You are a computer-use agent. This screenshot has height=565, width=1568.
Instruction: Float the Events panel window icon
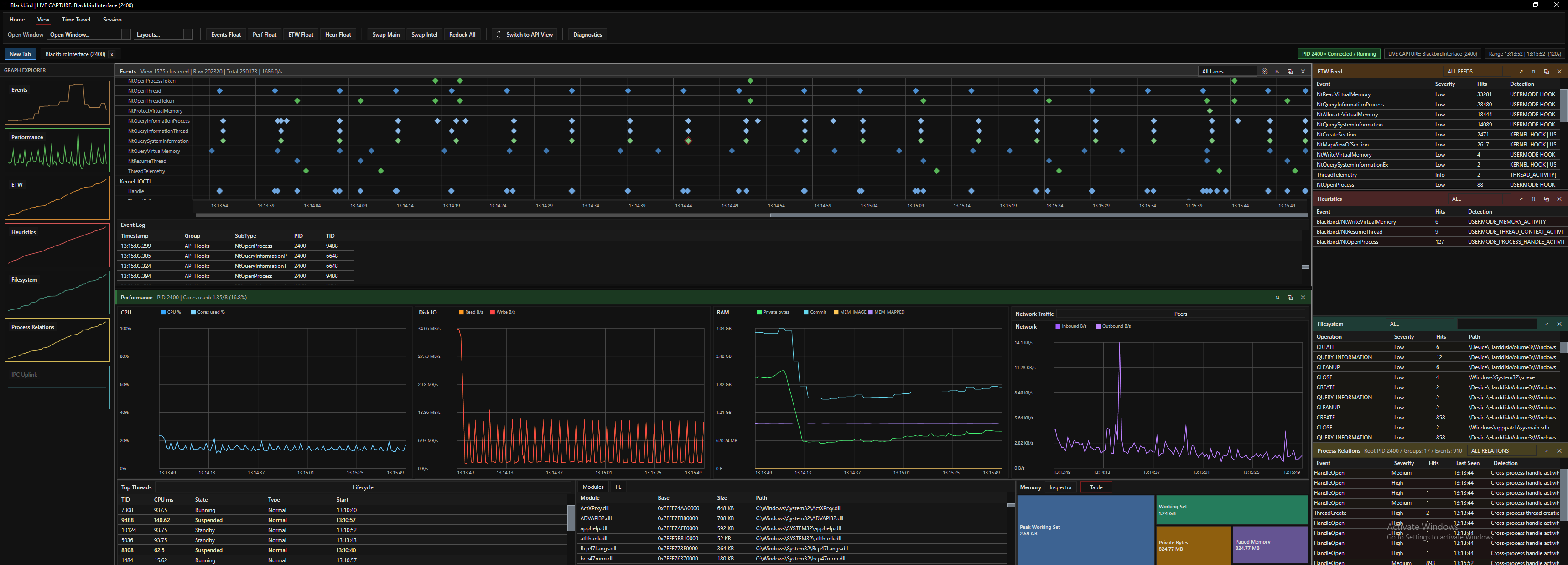click(1290, 72)
